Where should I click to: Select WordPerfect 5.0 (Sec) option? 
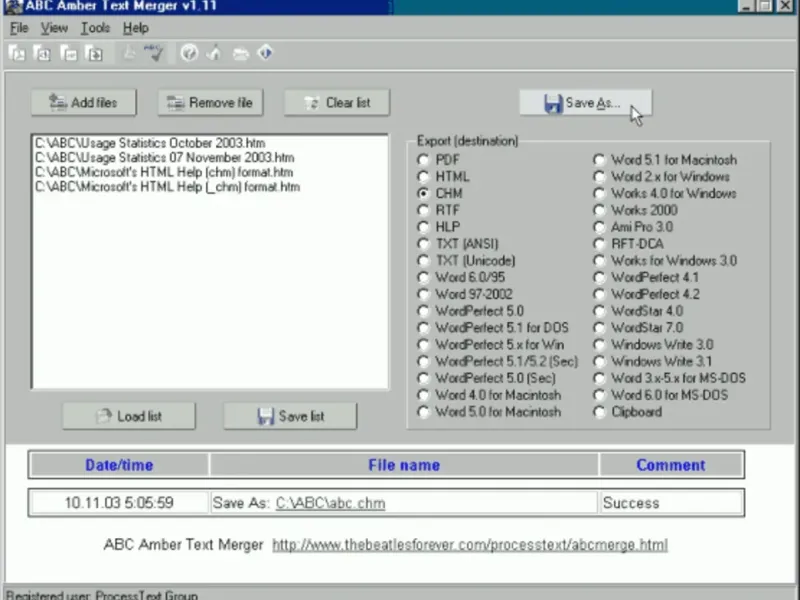tap(486, 378)
